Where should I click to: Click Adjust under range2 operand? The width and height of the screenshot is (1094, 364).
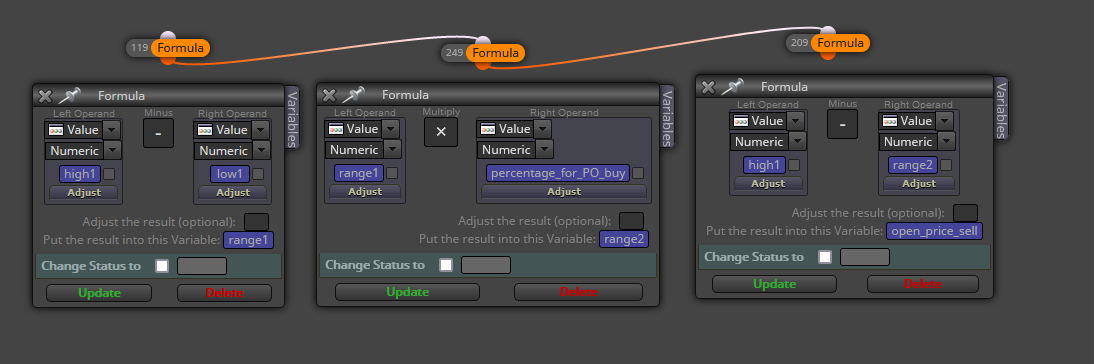[919, 183]
